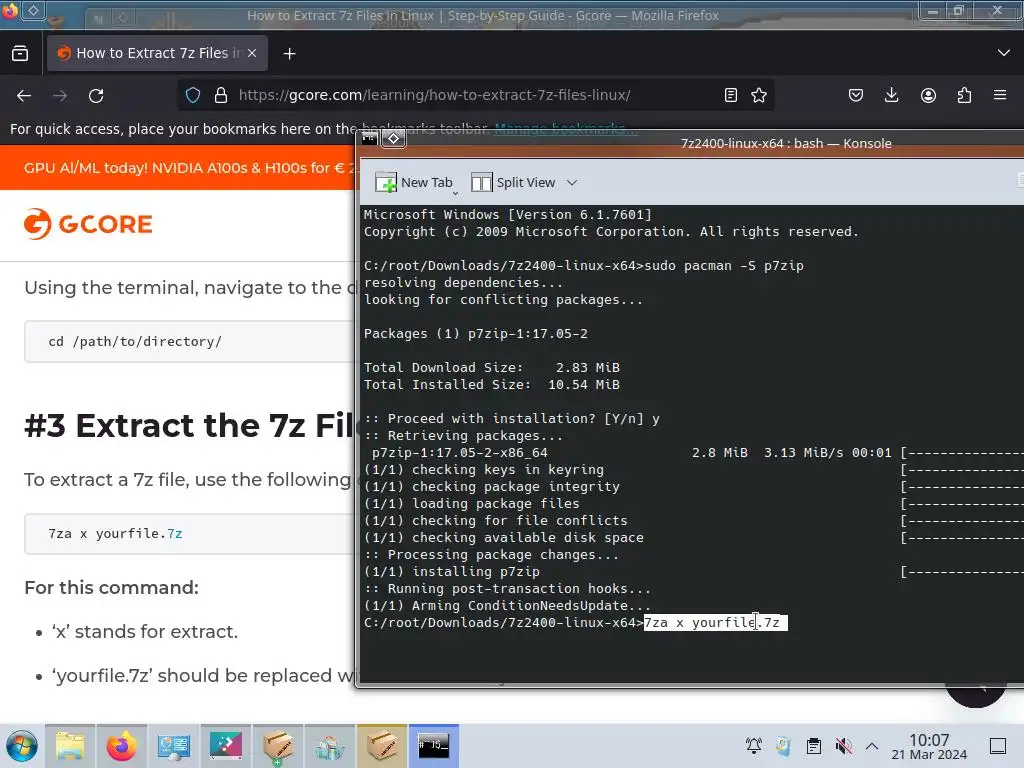Click the highlighted 7za x yourfile.7z command in terminal
This screenshot has width=1024, height=768.
coord(716,623)
